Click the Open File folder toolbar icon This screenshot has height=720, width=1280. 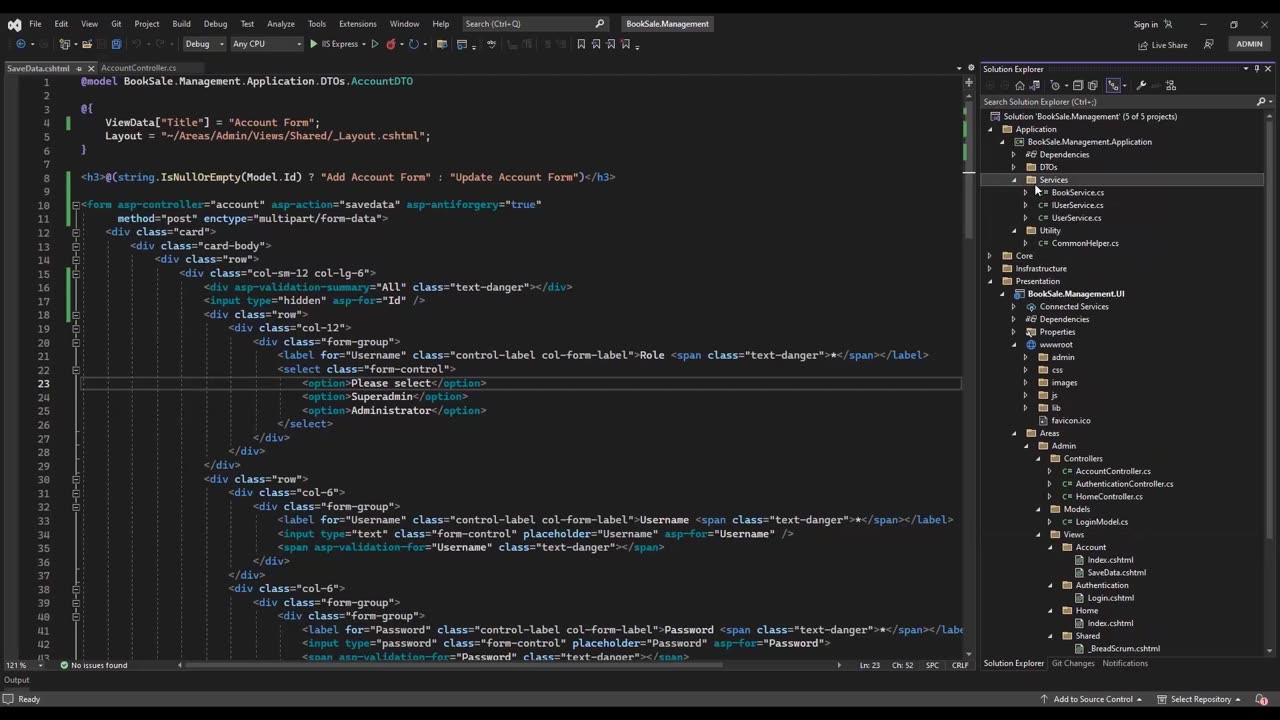(x=87, y=44)
